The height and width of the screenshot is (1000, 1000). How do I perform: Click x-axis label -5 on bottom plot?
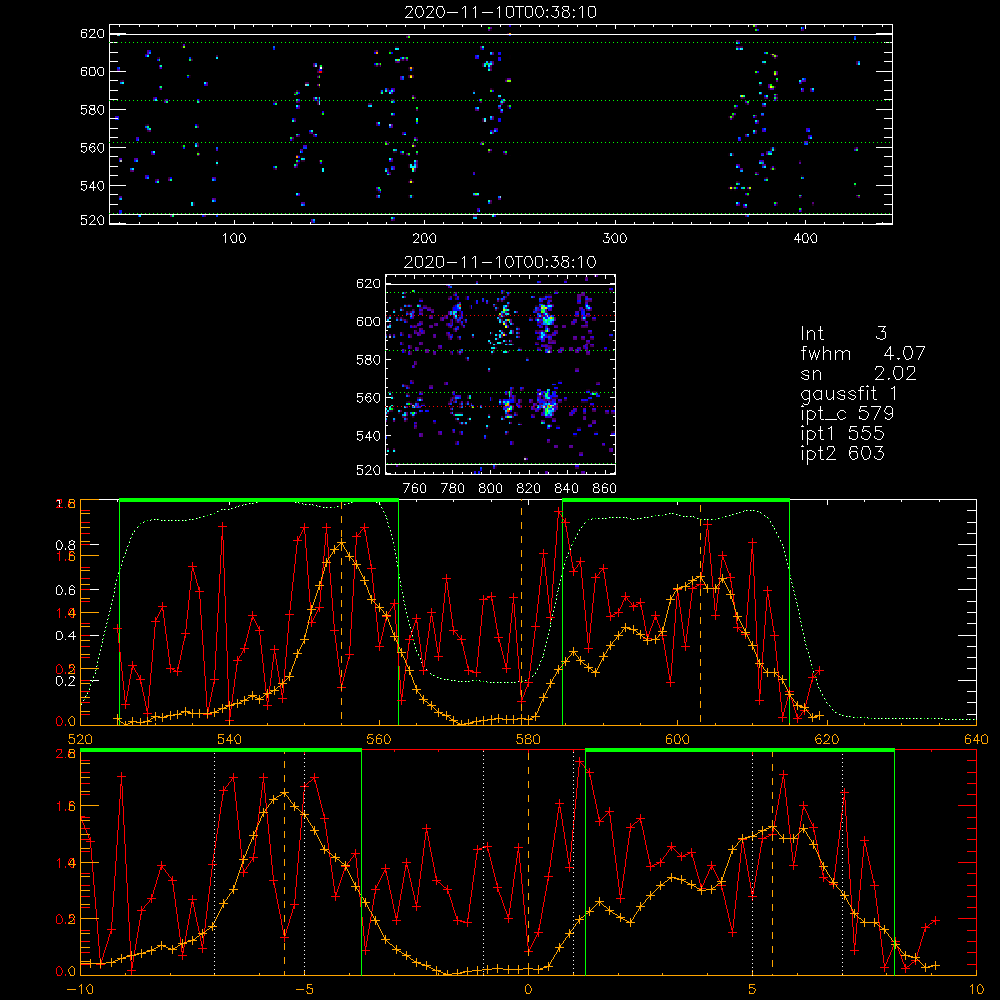pyautogui.click(x=304, y=990)
